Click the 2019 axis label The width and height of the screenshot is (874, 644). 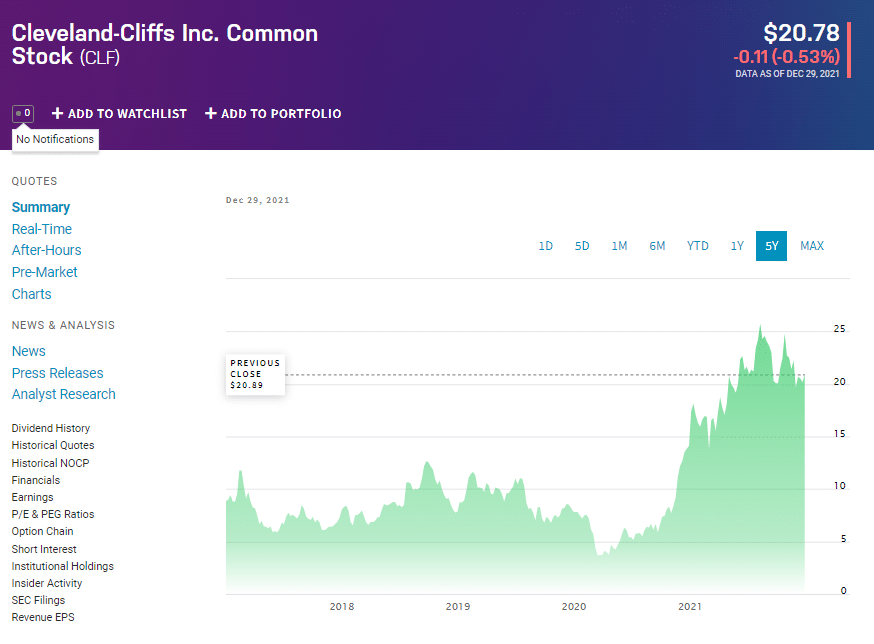[458, 607]
